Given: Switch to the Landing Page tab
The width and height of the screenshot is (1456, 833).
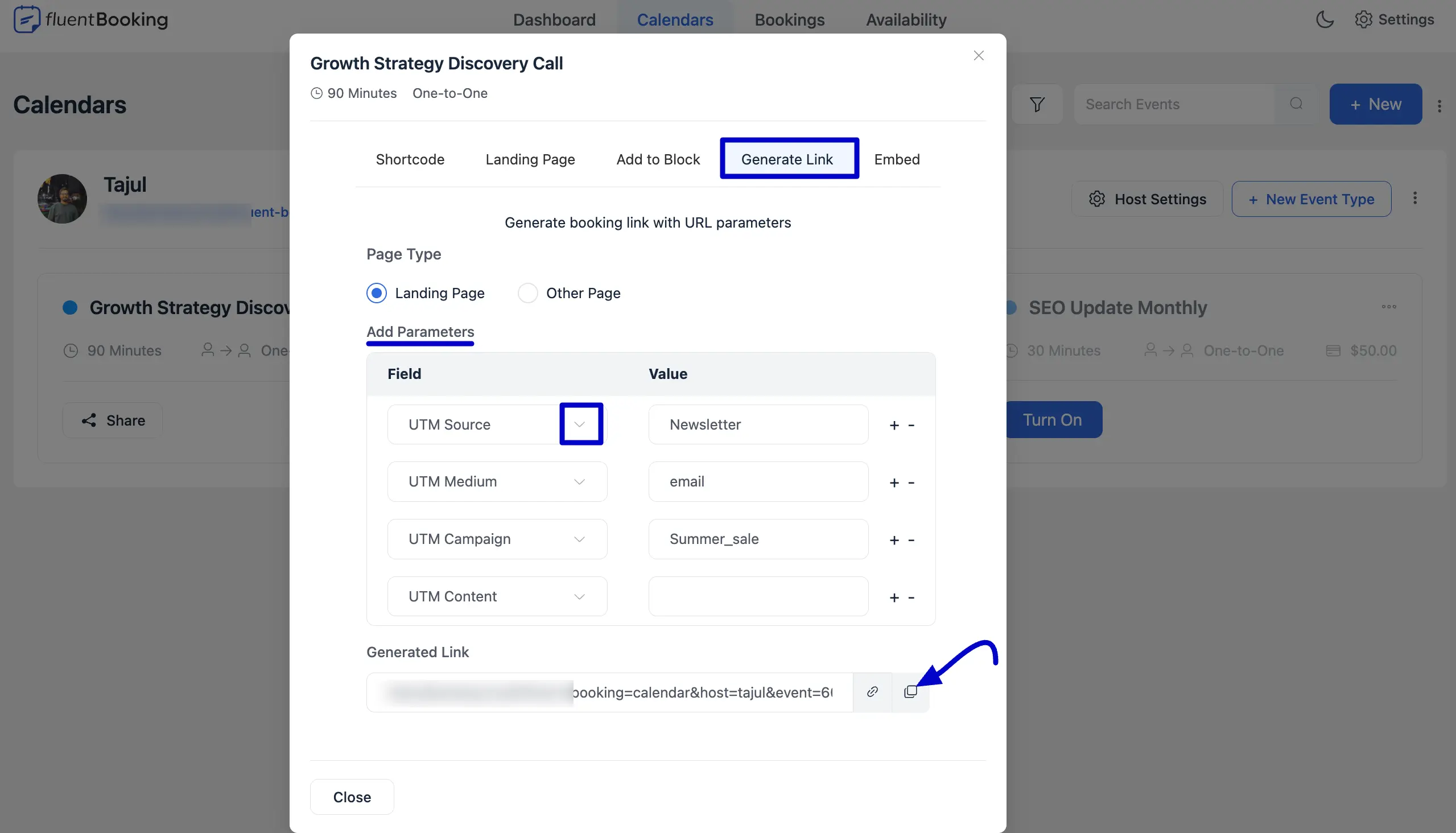Looking at the screenshot, I should [530, 159].
